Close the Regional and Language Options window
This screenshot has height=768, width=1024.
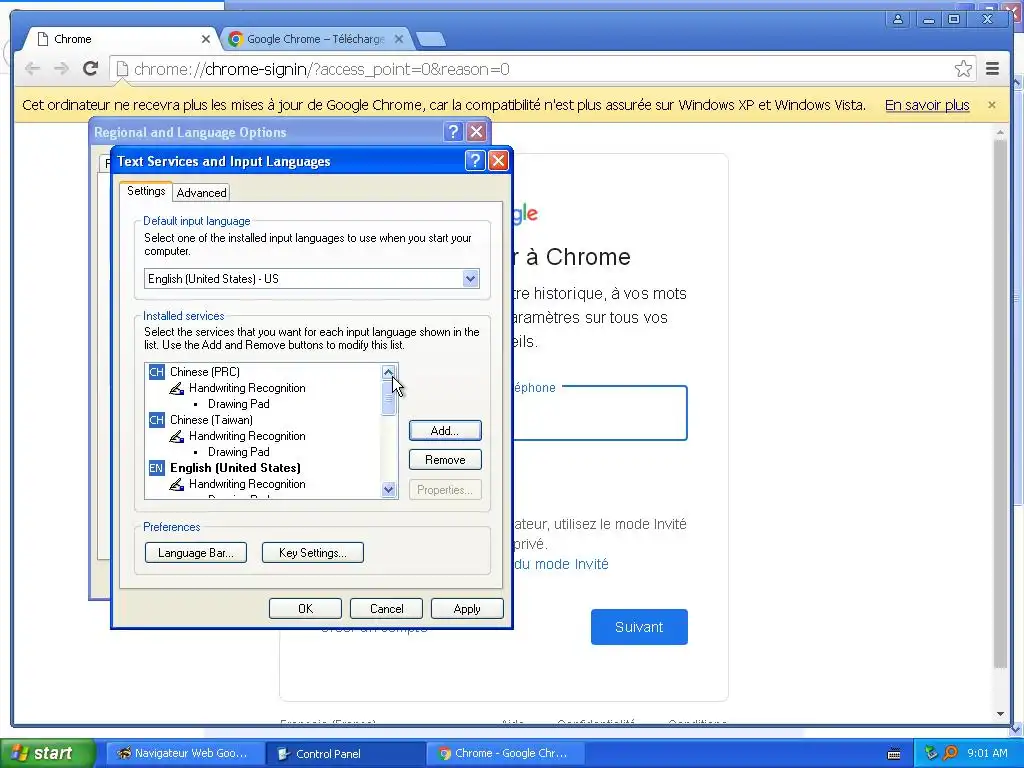477,132
